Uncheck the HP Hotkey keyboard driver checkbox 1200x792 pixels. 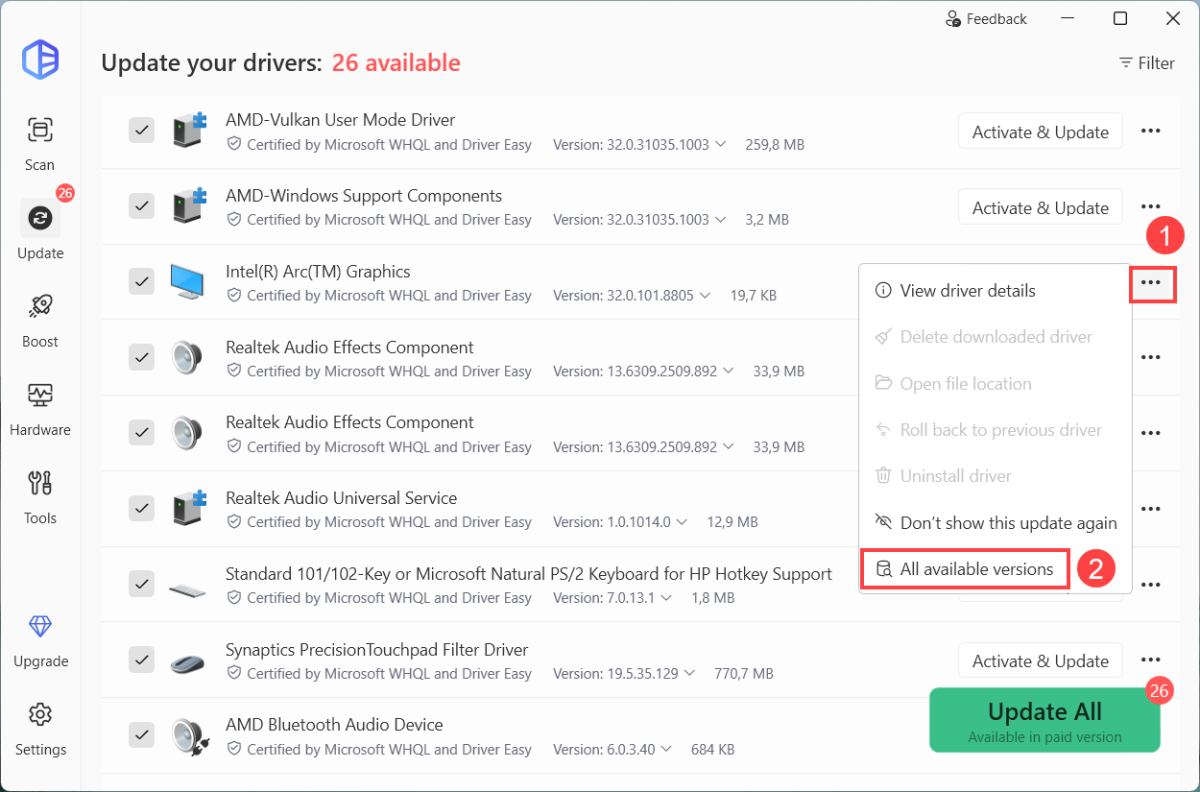(x=142, y=584)
